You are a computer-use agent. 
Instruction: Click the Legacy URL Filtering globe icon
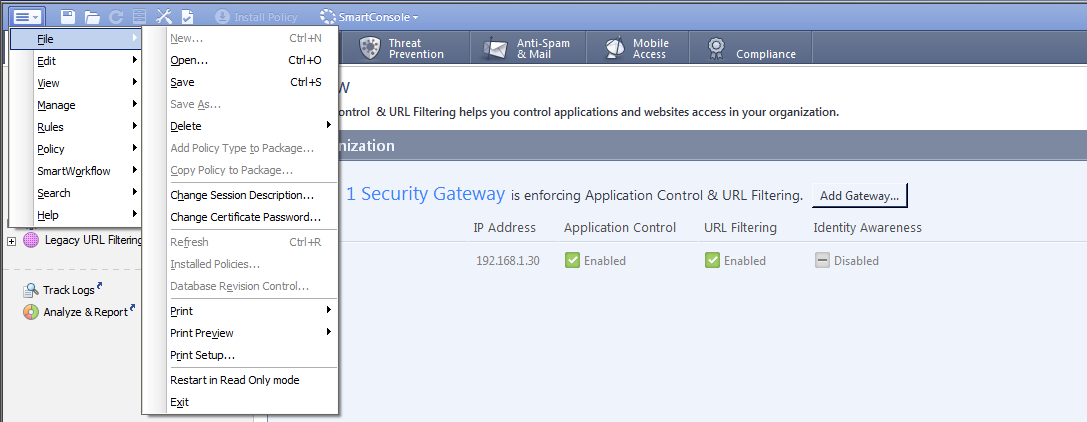pos(31,240)
